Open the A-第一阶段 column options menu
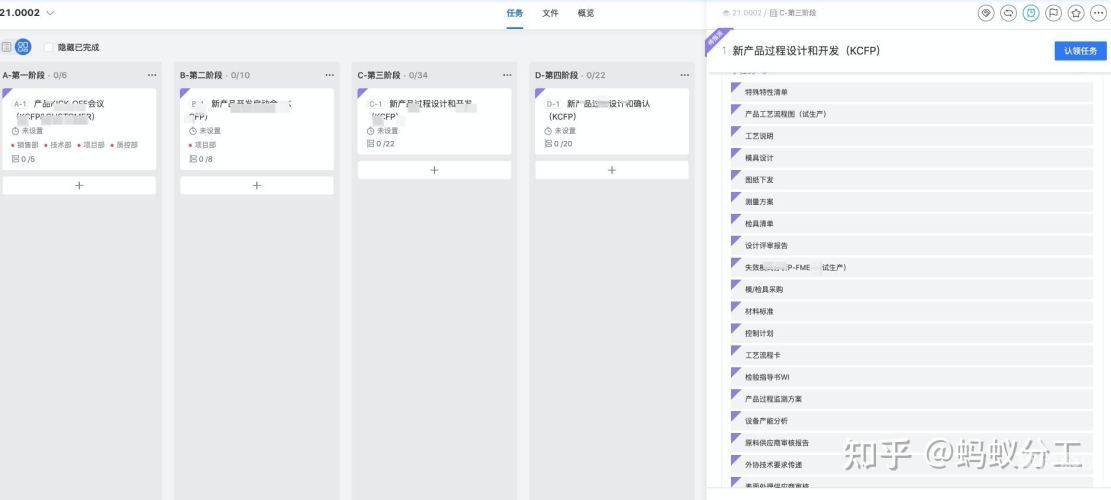The height and width of the screenshot is (500, 1111). (152, 75)
